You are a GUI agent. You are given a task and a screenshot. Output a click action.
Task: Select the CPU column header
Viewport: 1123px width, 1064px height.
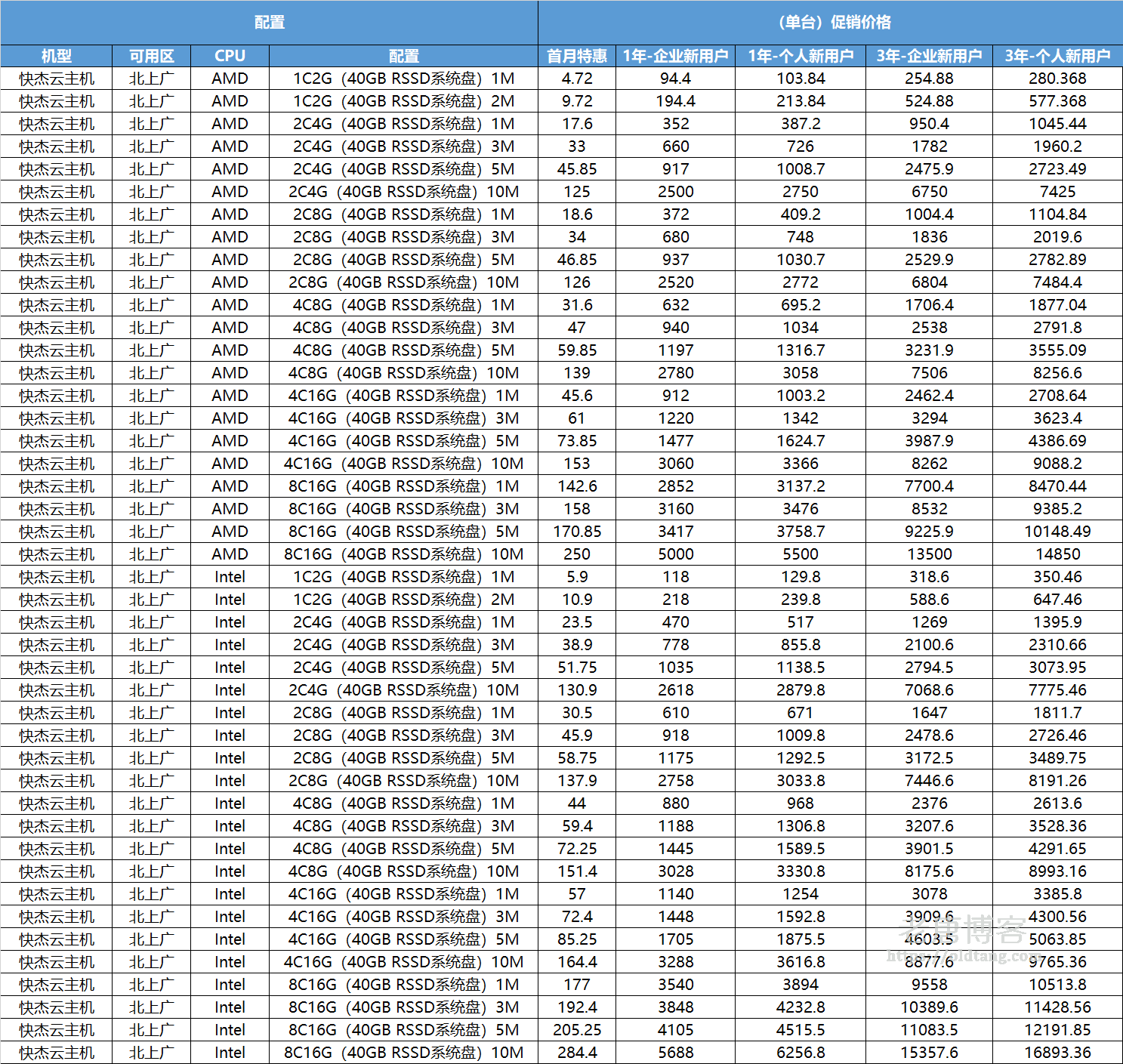click(x=230, y=56)
